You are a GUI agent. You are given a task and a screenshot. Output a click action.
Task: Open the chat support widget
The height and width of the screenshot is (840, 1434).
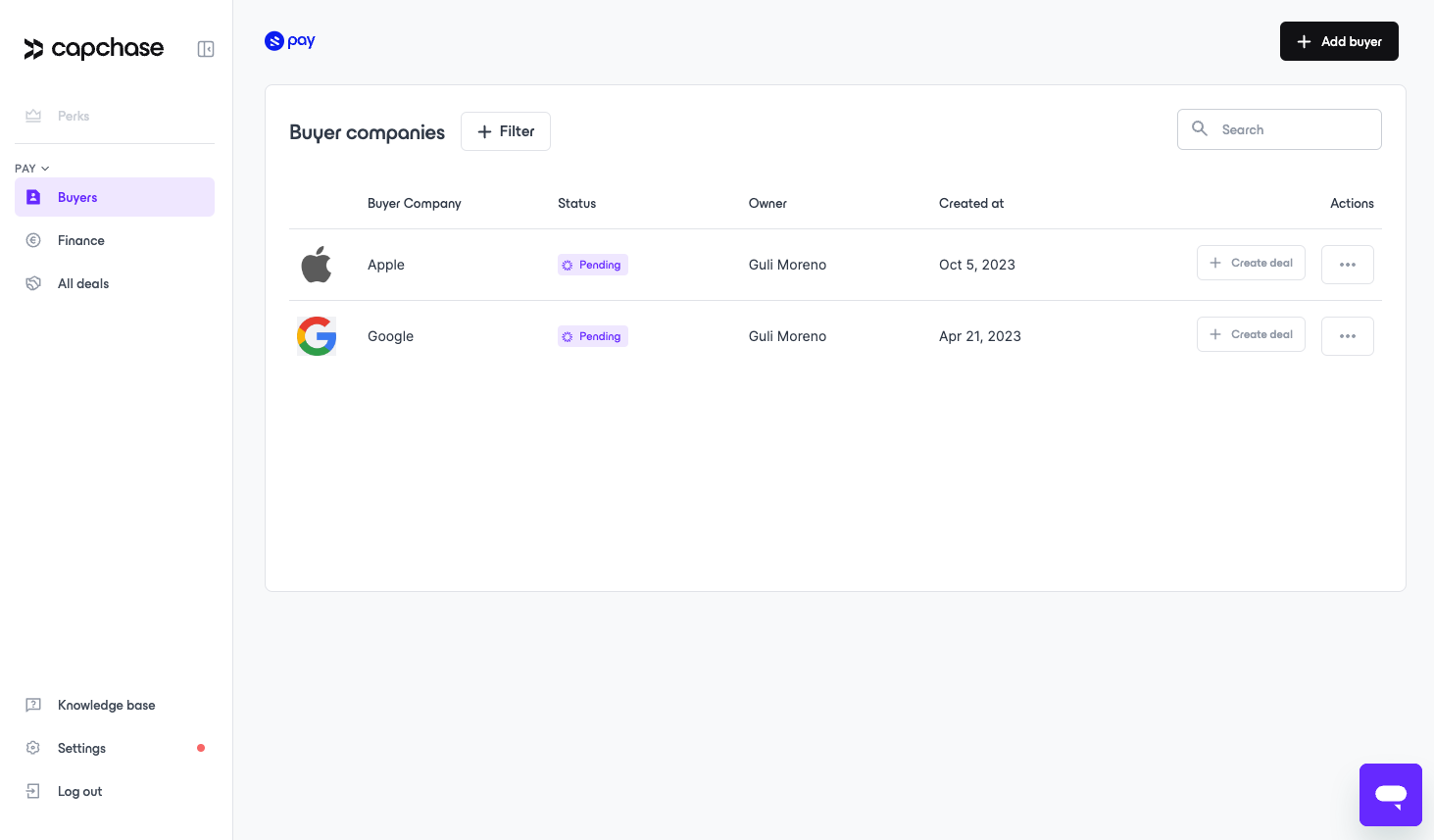(1391, 795)
